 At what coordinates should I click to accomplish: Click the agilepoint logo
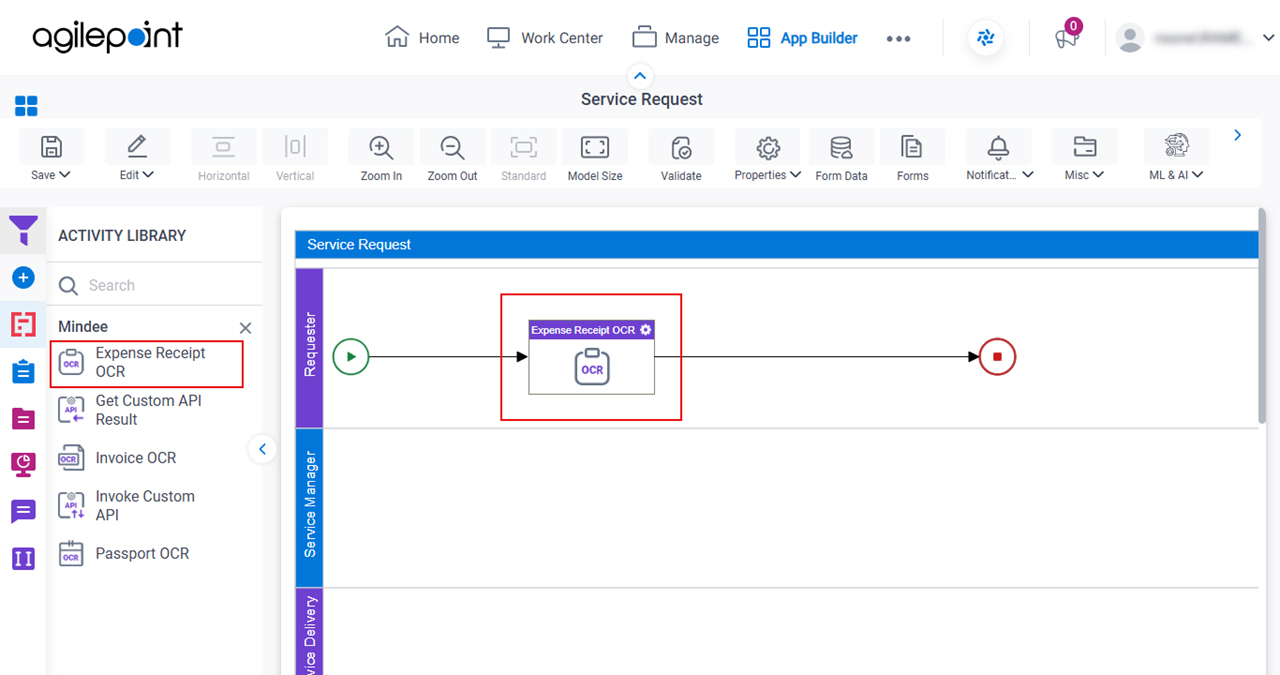(x=107, y=37)
